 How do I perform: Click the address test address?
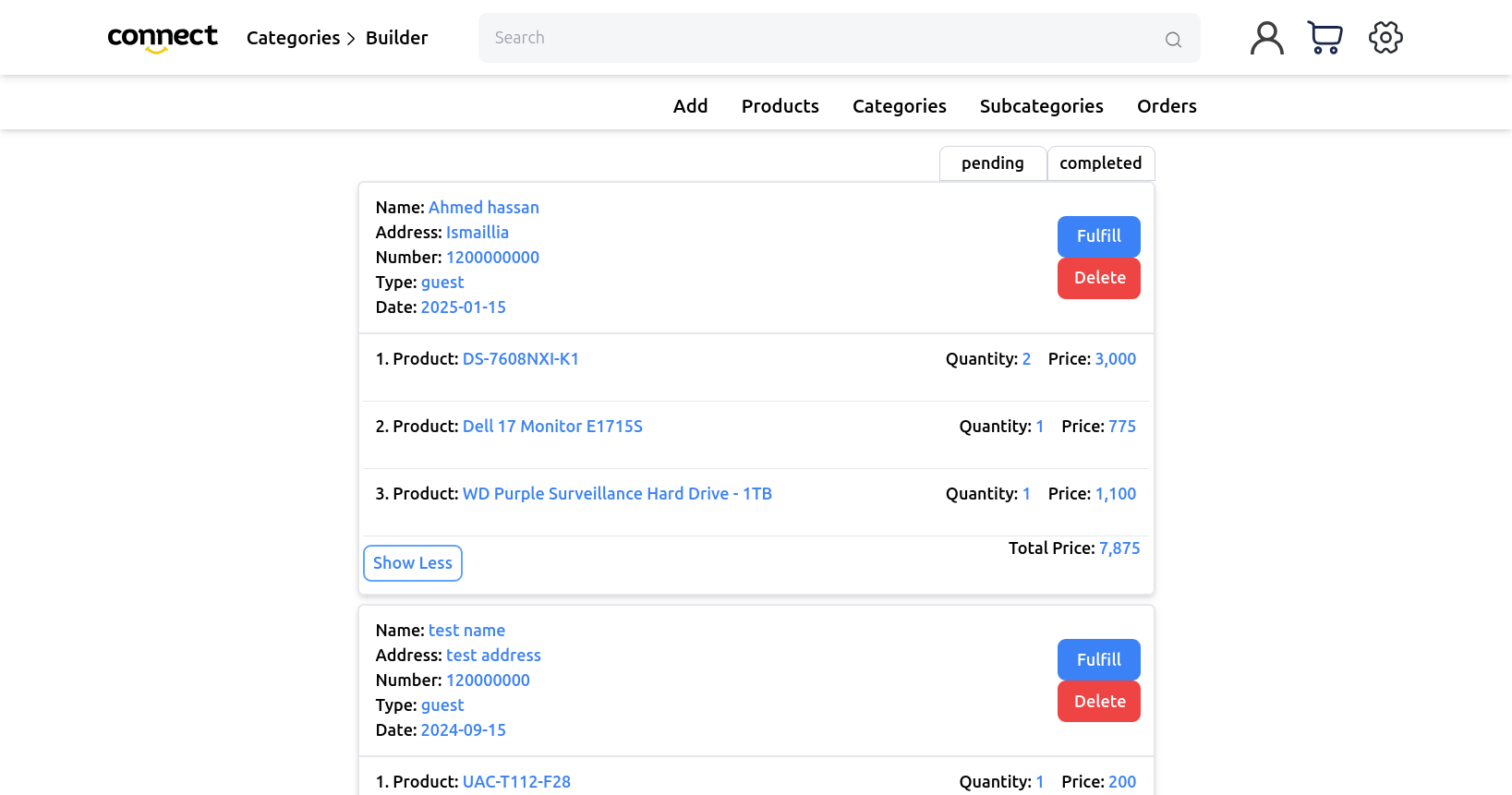click(493, 656)
